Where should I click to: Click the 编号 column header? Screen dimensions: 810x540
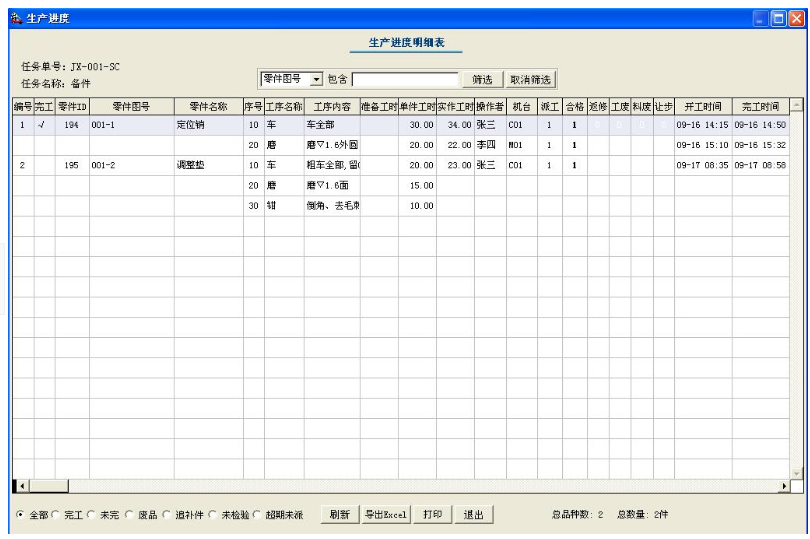[23, 107]
